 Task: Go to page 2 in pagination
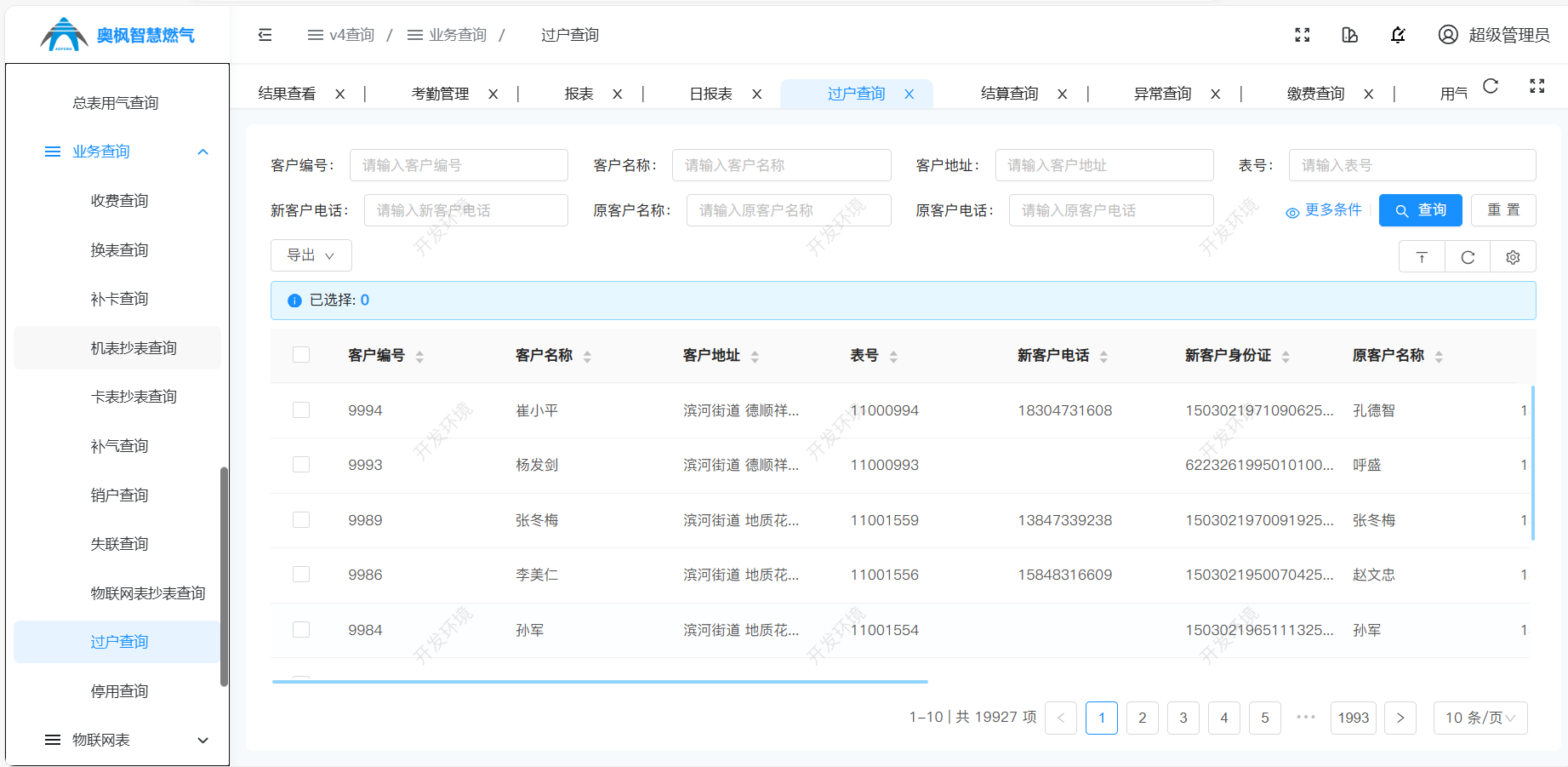pyautogui.click(x=1143, y=718)
